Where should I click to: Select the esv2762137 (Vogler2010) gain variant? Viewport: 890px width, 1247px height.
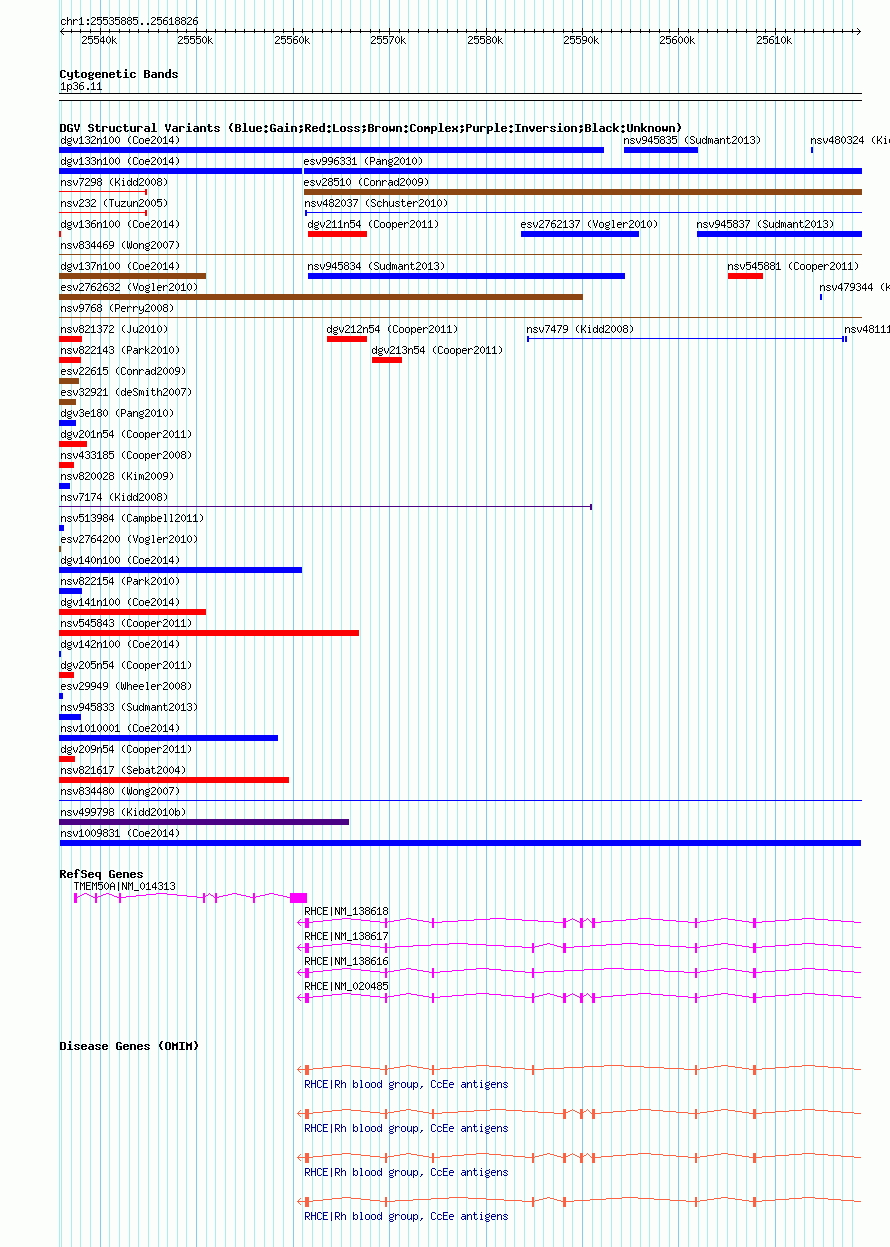[580, 234]
